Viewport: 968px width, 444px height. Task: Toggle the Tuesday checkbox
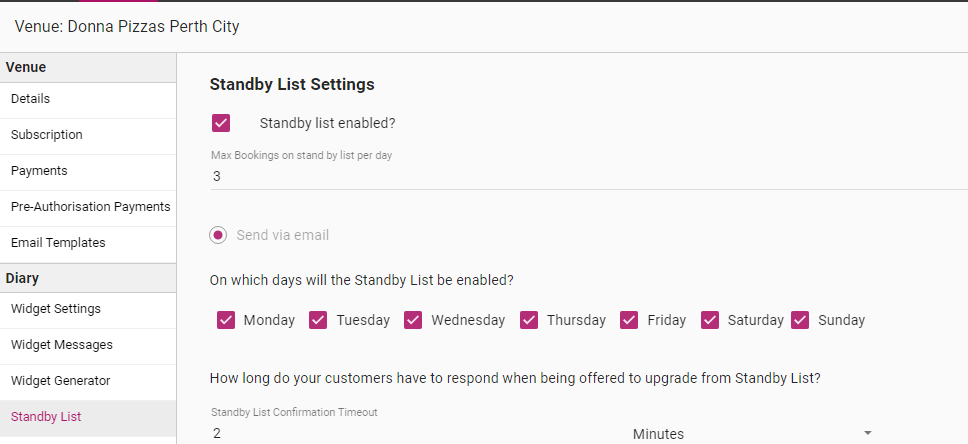click(x=318, y=320)
